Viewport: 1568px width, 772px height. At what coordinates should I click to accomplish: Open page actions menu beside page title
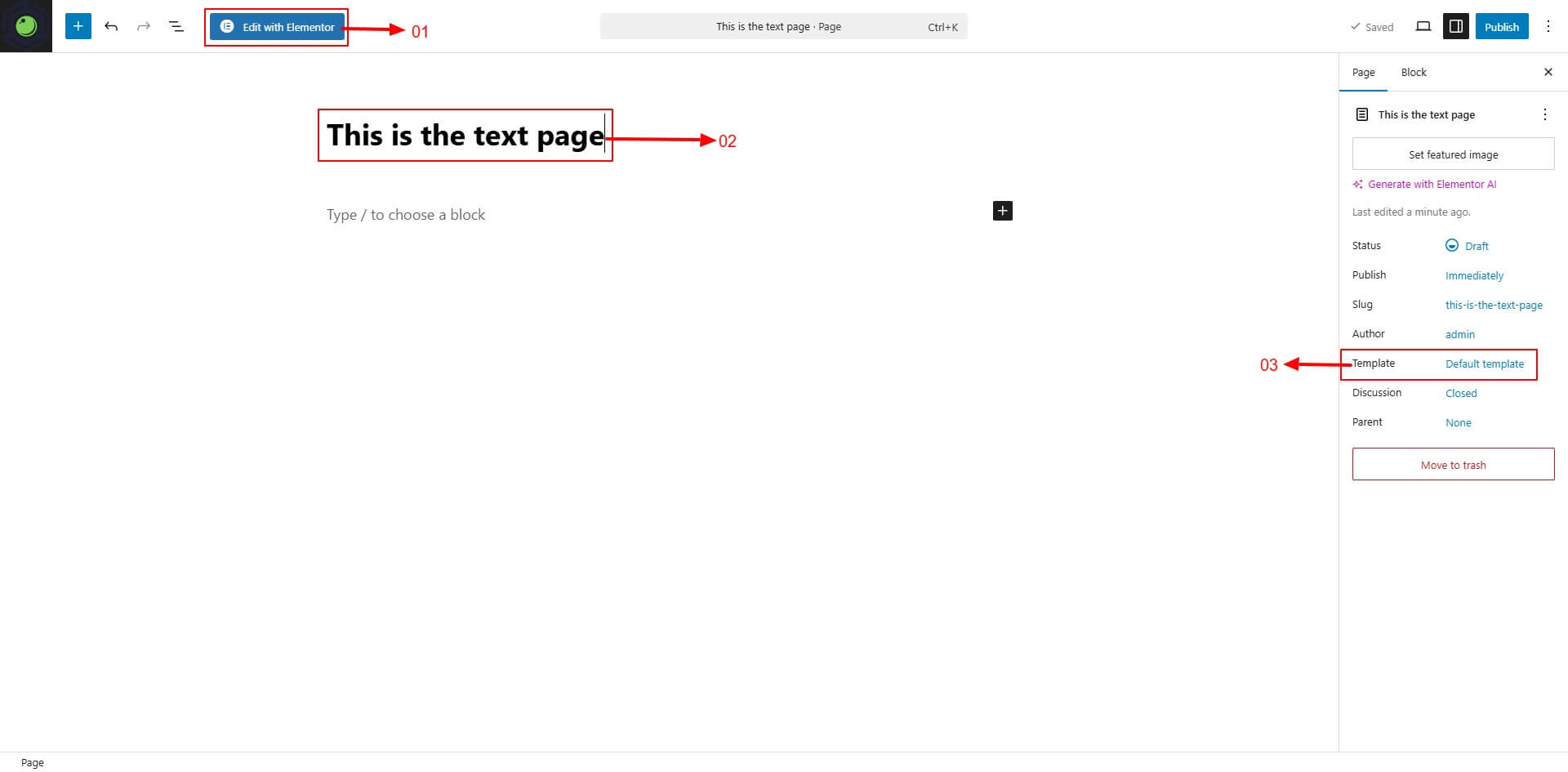(x=1544, y=114)
